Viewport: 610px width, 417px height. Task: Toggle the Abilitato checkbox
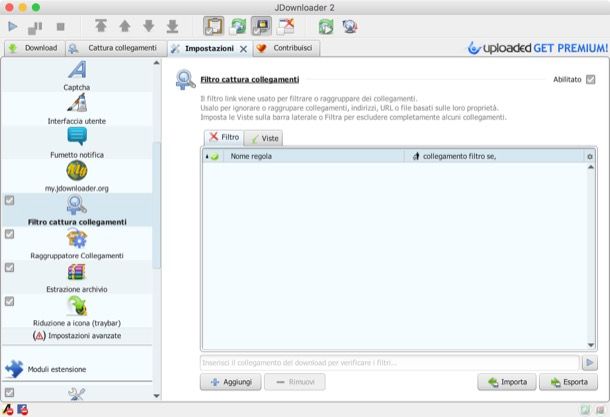point(591,79)
